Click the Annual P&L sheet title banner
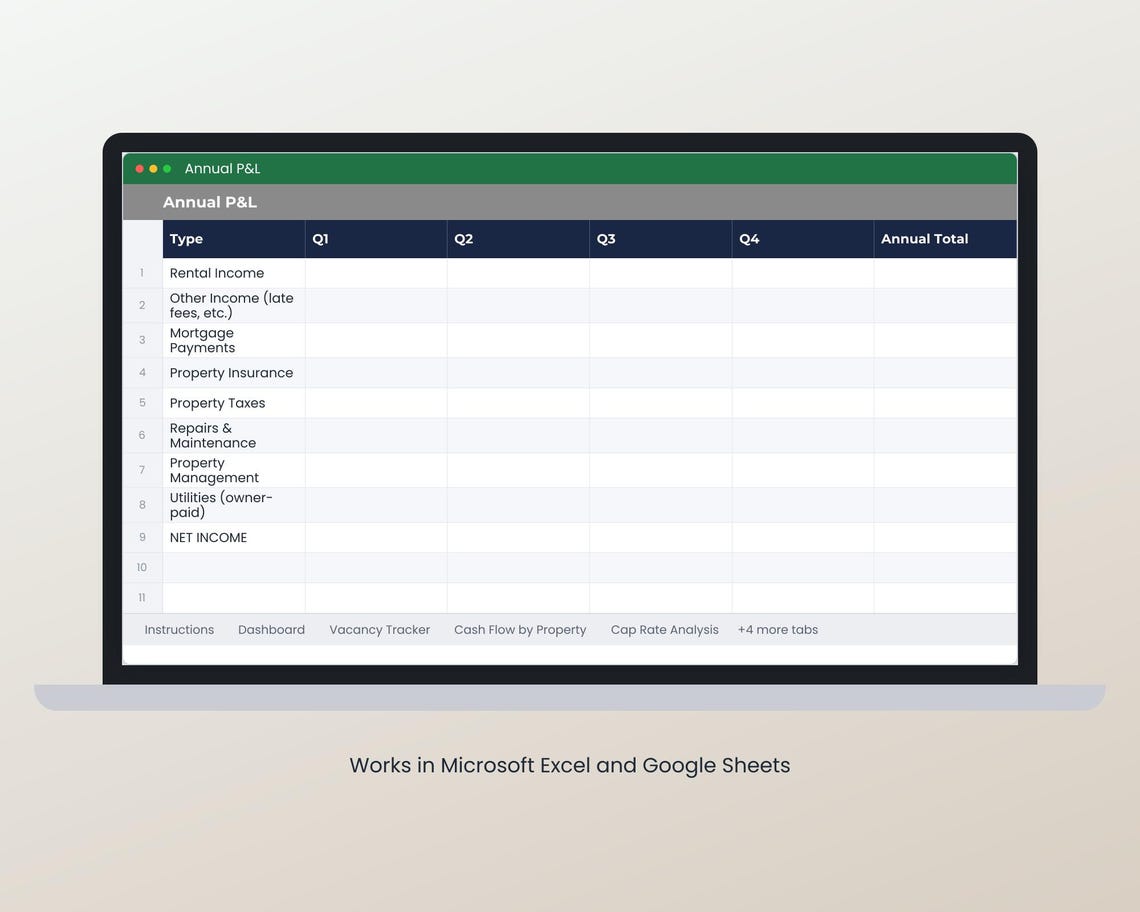 pos(570,202)
